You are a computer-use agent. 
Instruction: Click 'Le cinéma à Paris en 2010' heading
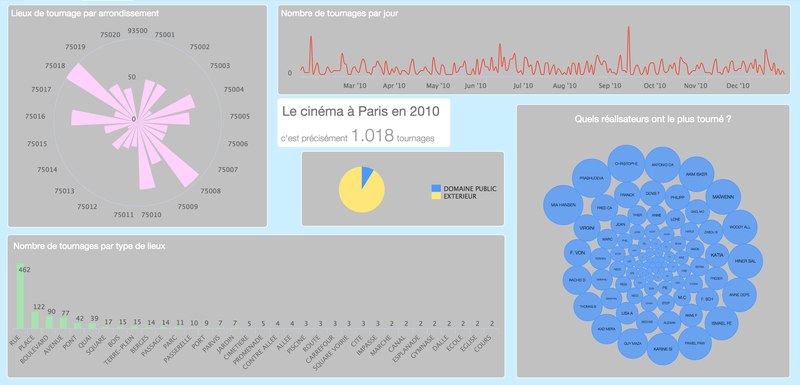pyautogui.click(x=360, y=111)
